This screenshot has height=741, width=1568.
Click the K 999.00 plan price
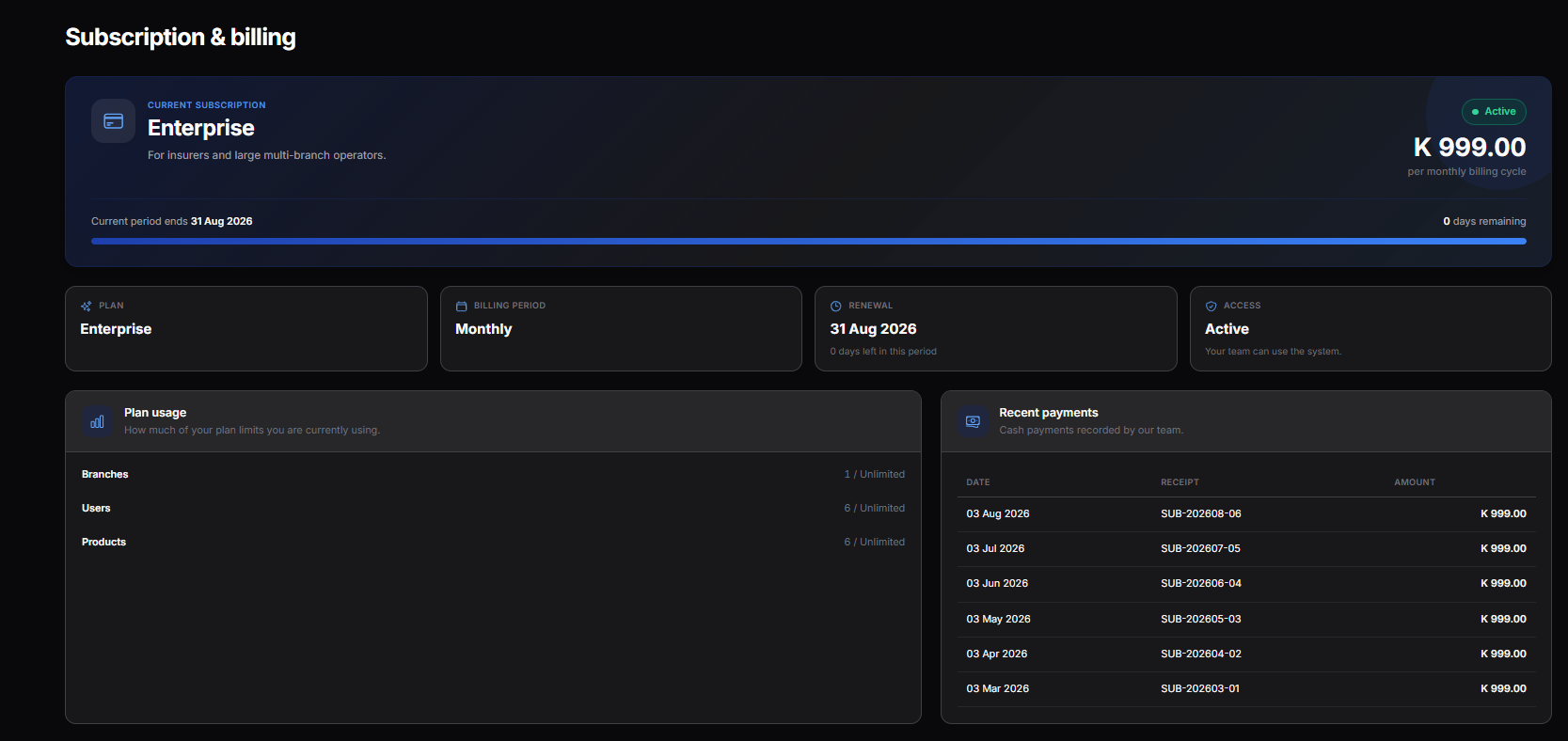tap(1469, 147)
